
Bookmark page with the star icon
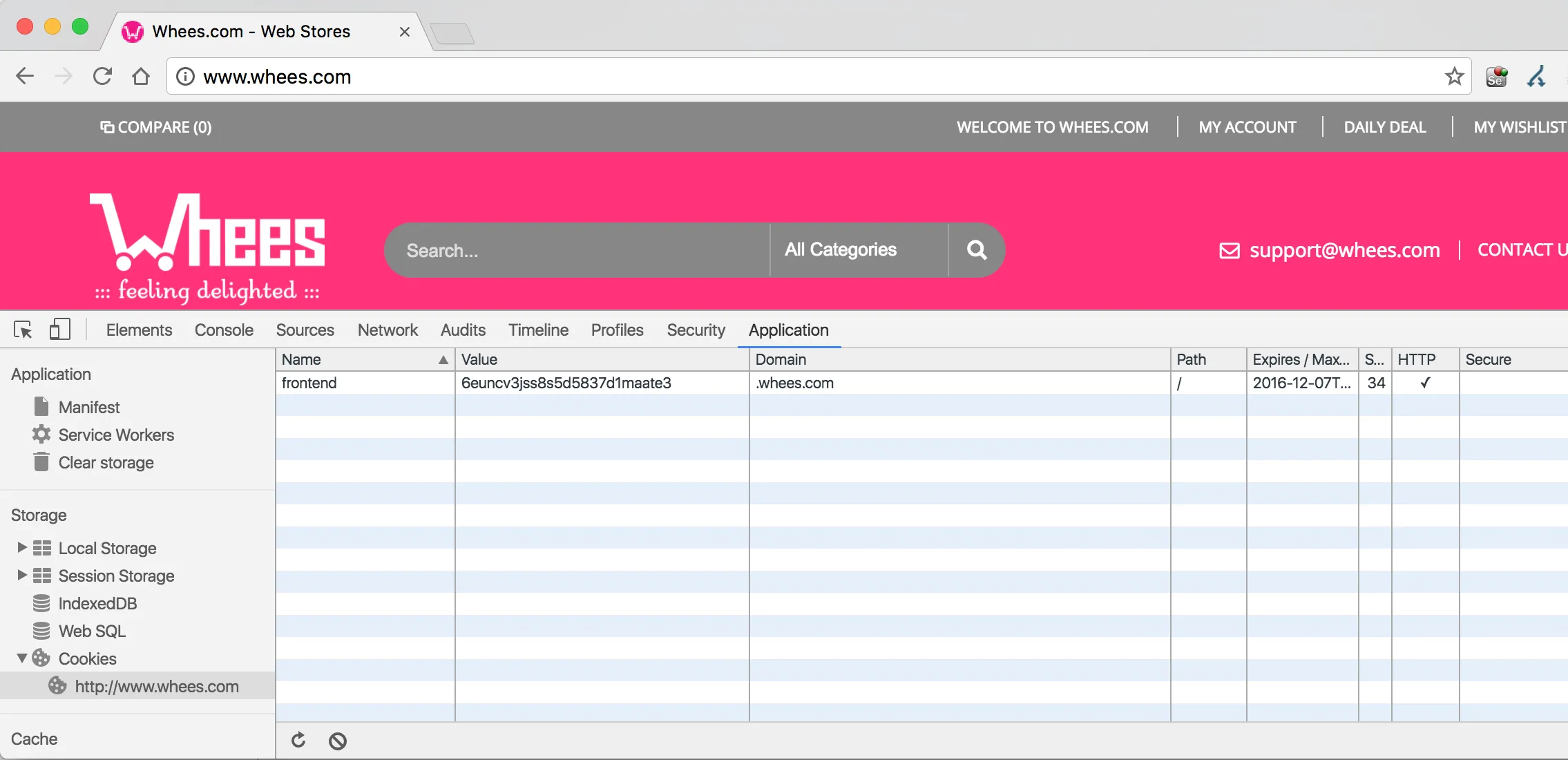1454,77
